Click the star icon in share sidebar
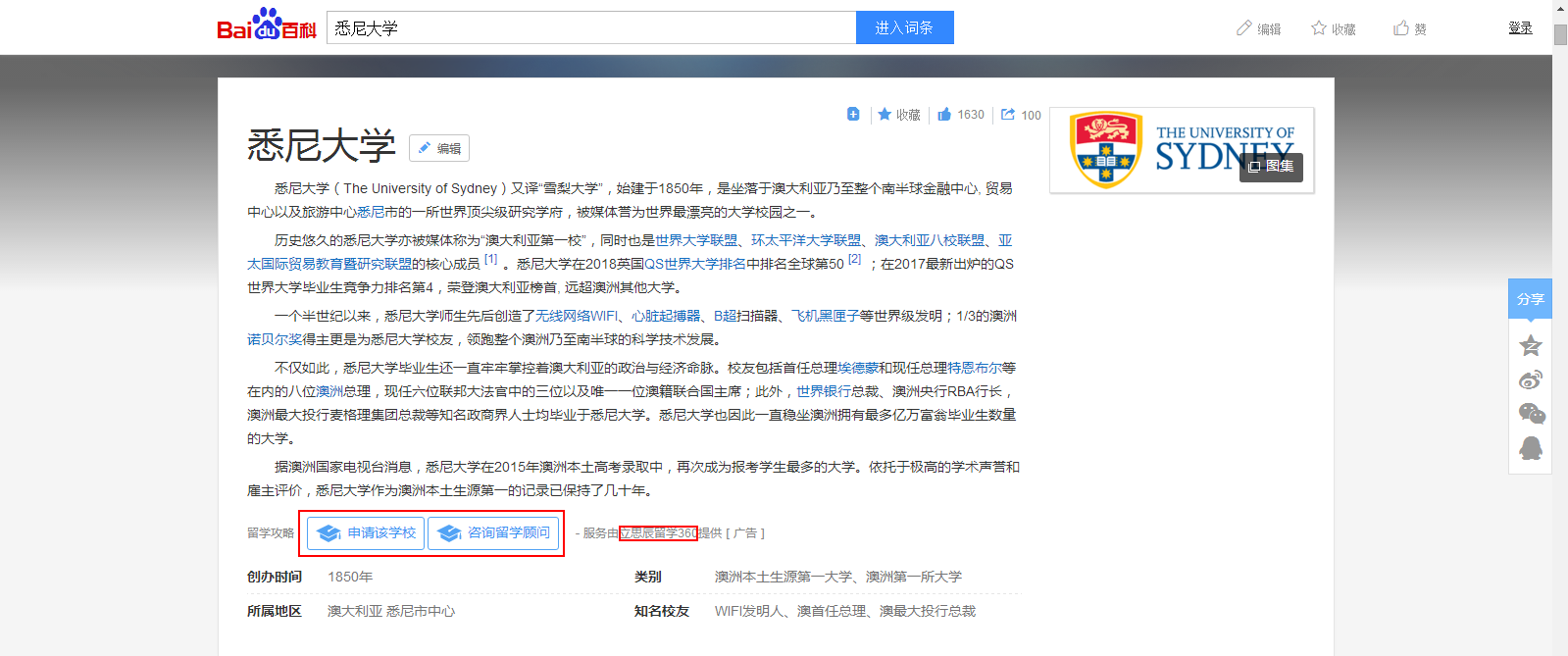Viewport: 1568px width, 656px height. [x=1530, y=345]
